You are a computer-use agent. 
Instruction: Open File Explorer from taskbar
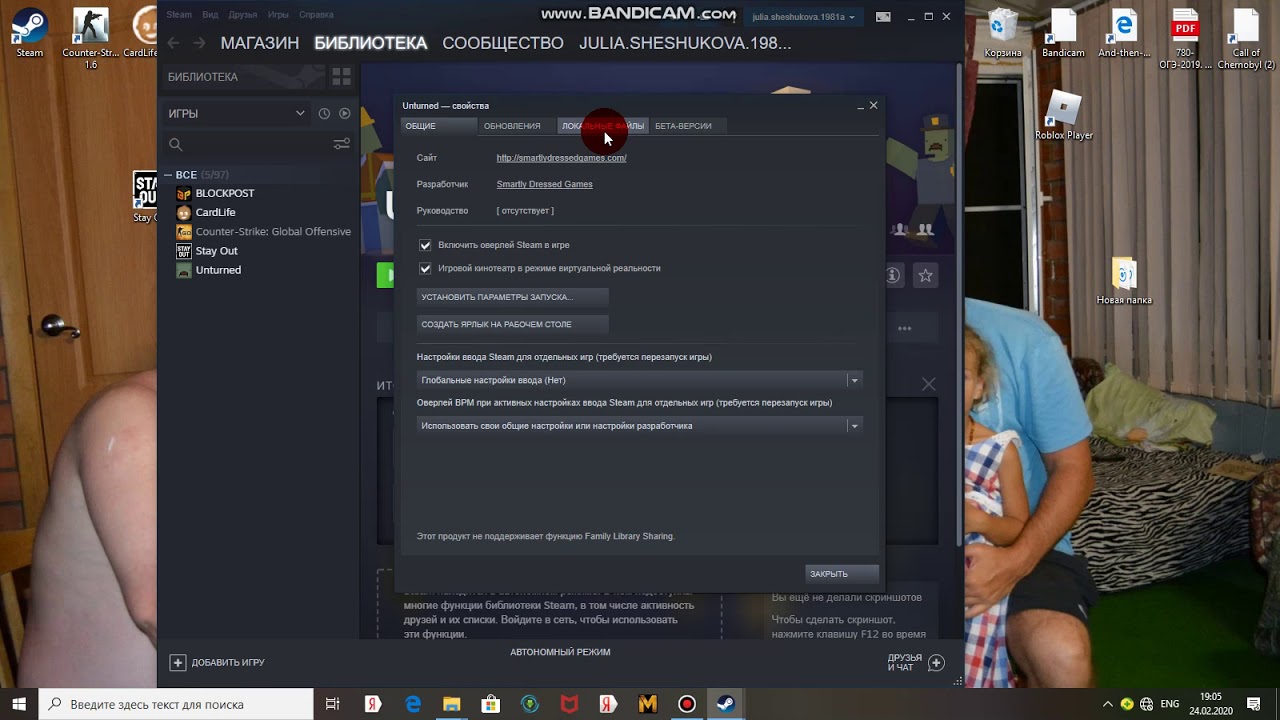click(452, 704)
